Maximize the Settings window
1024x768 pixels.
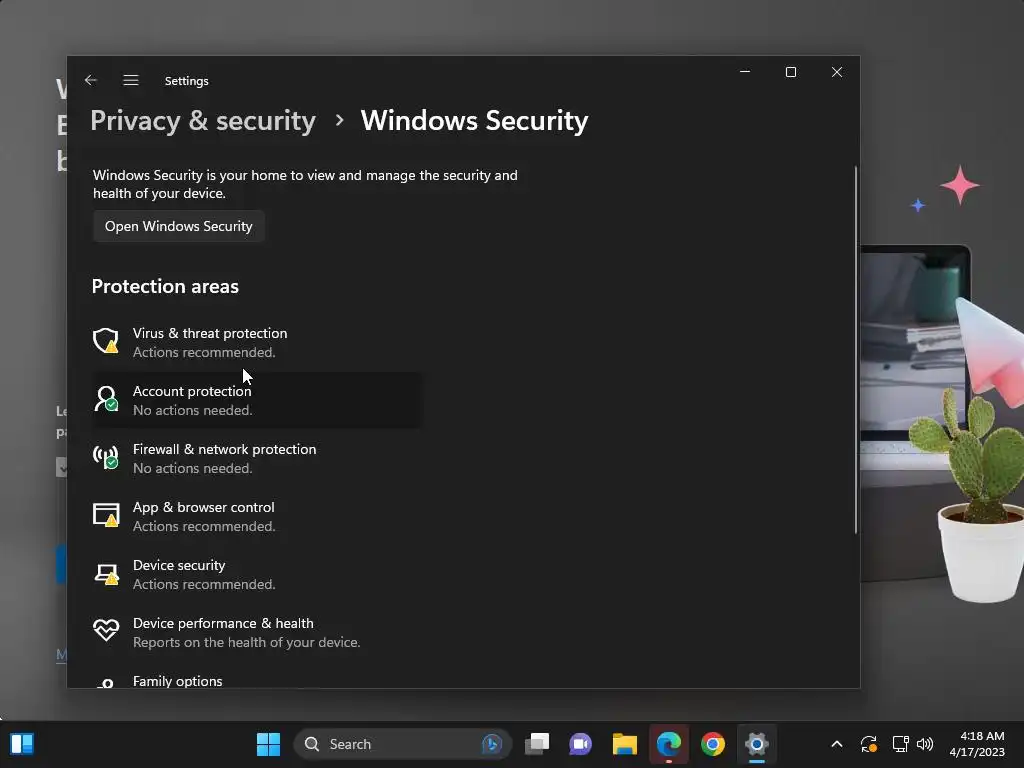791,72
